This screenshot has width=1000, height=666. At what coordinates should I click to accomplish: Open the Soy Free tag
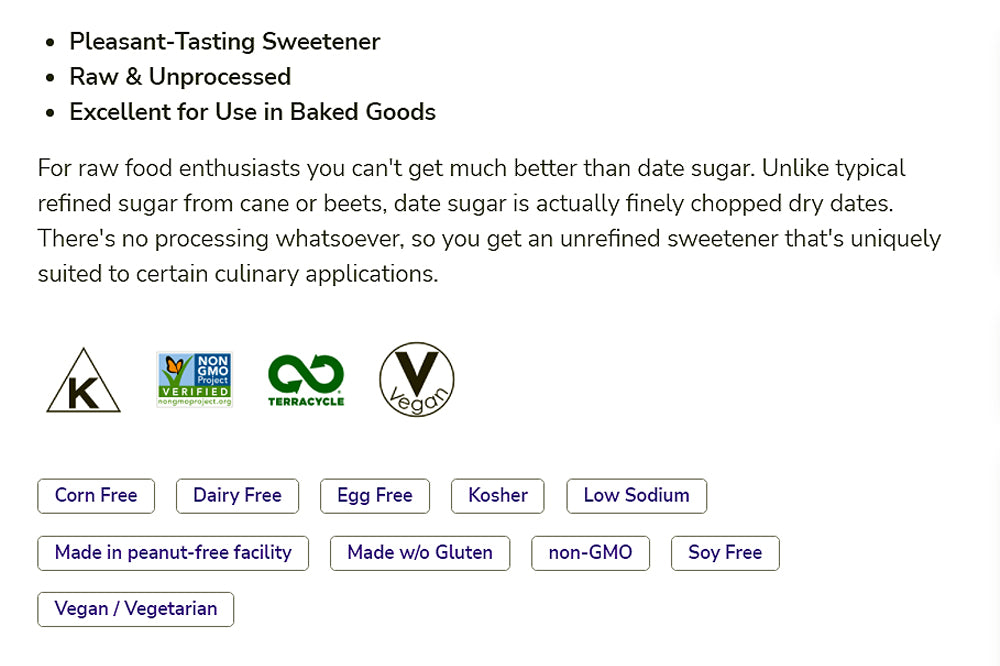tap(725, 553)
